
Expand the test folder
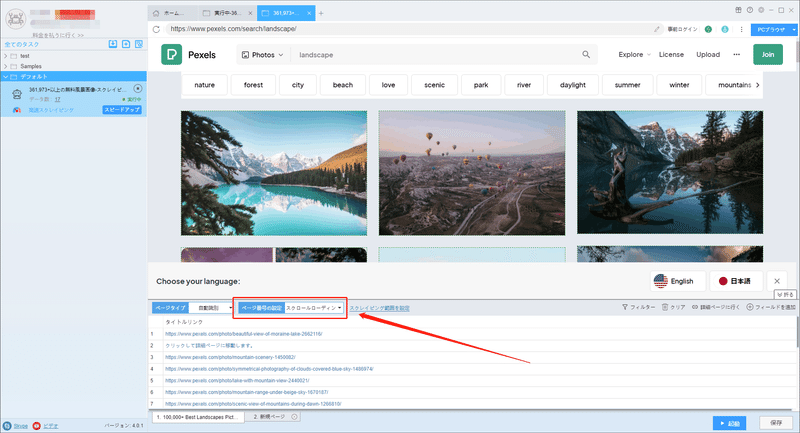pyautogui.click(x=6, y=56)
